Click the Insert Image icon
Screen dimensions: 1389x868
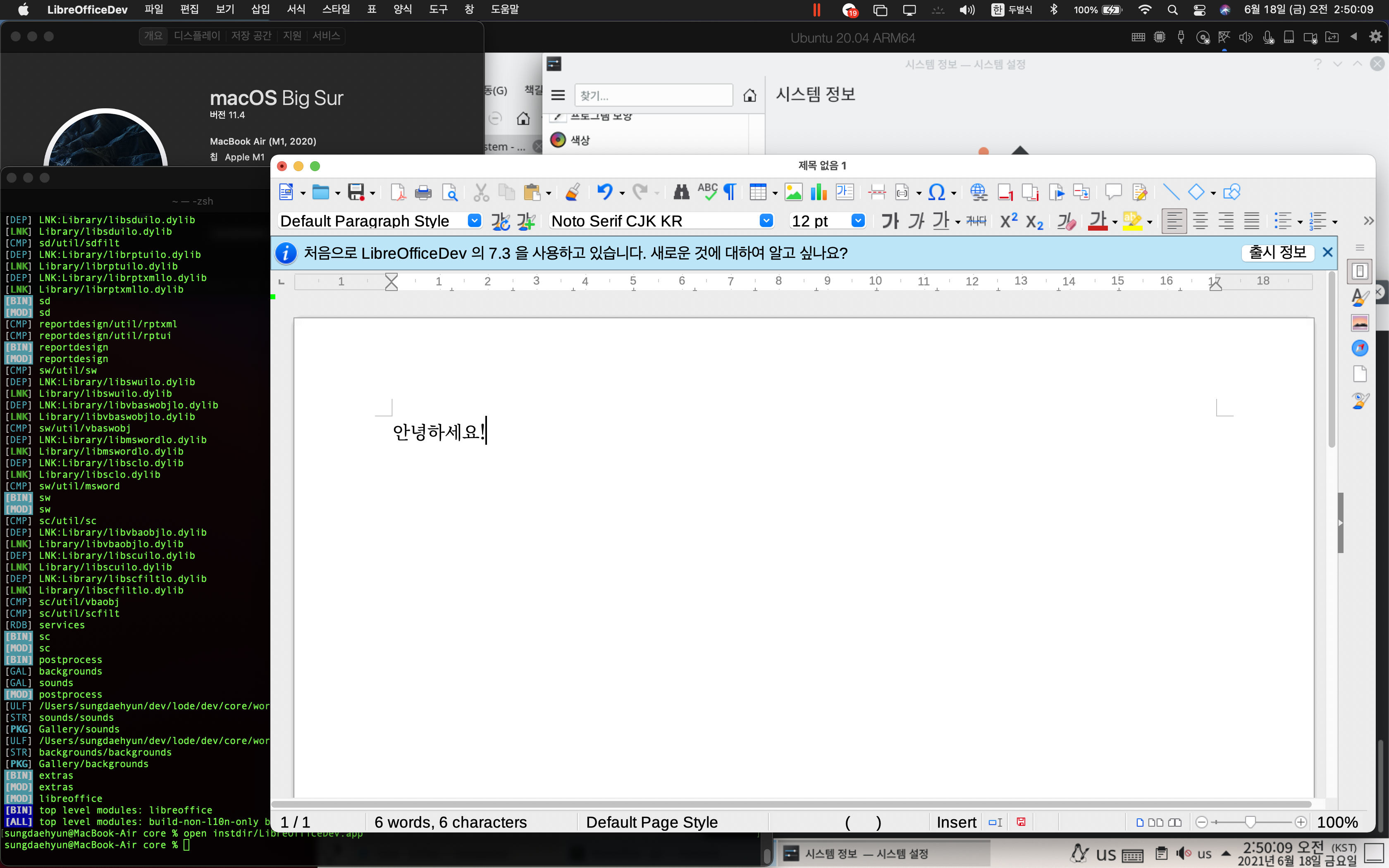[x=793, y=192]
